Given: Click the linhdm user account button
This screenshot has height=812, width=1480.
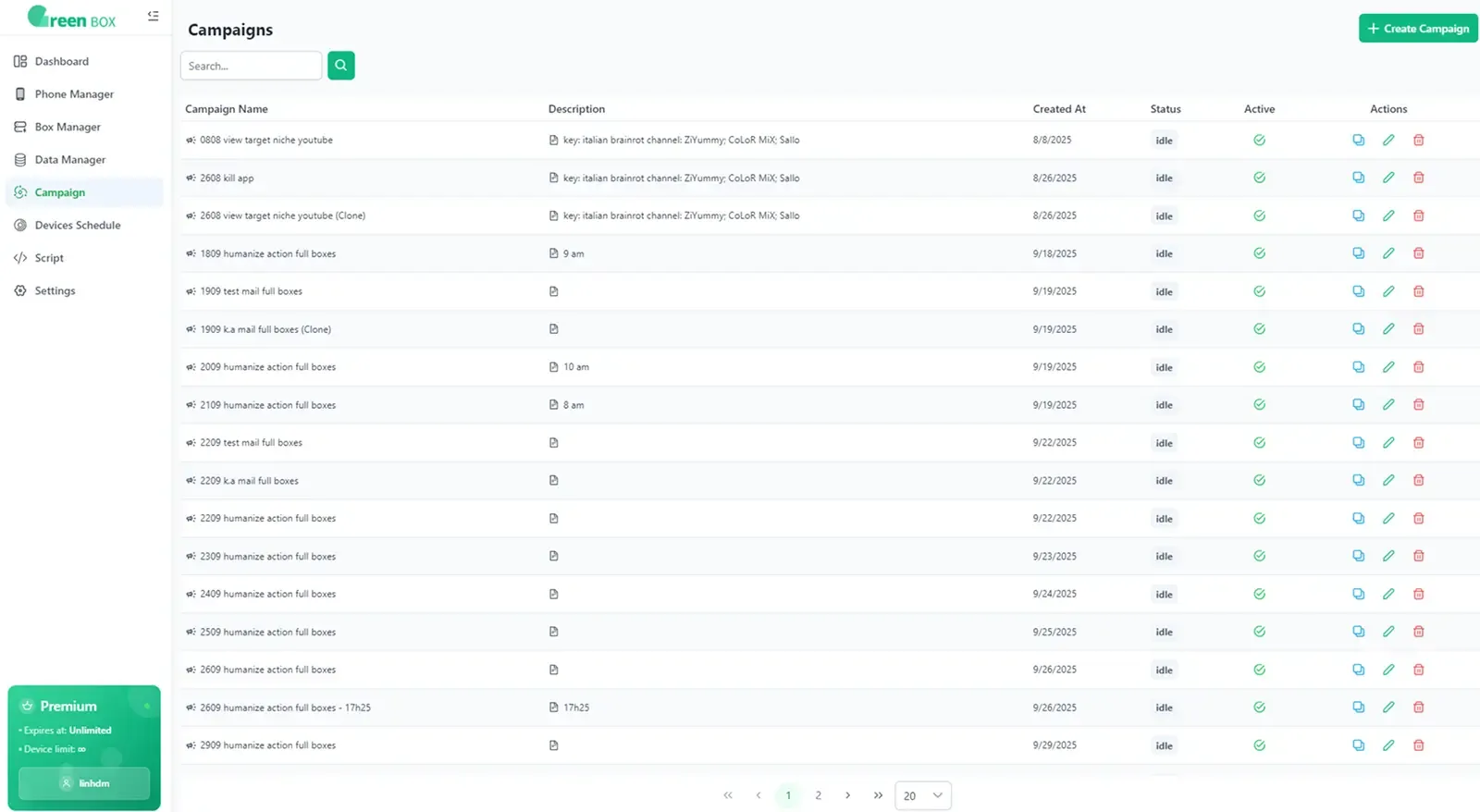Looking at the screenshot, I should coord(84,783).
